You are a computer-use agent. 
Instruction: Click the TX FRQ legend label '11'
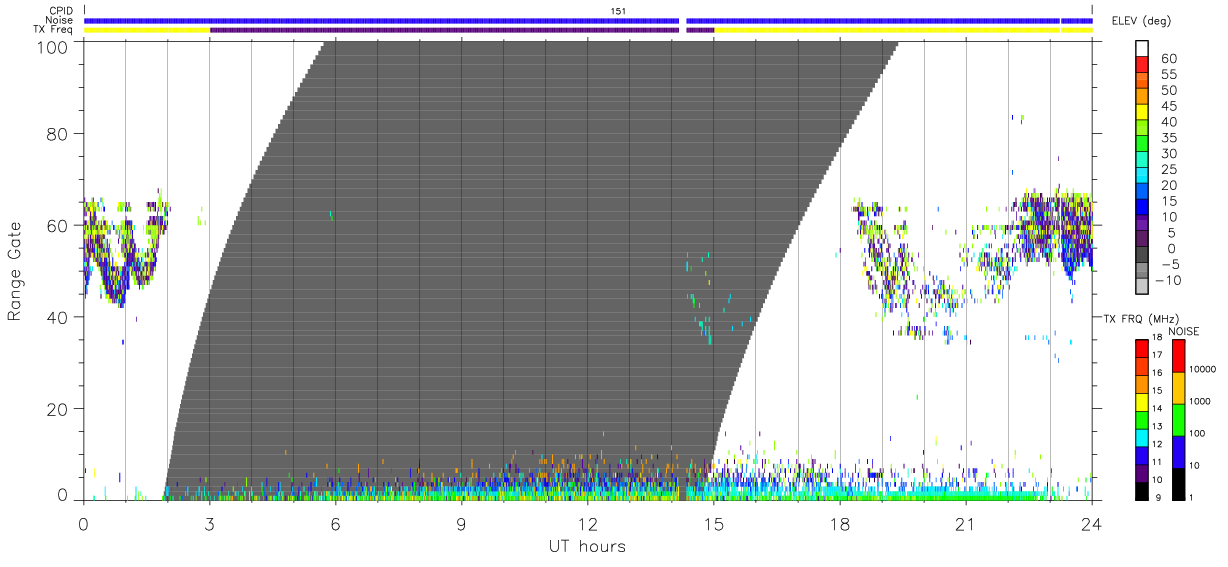pyautogui.click(x=1156, y=462)
